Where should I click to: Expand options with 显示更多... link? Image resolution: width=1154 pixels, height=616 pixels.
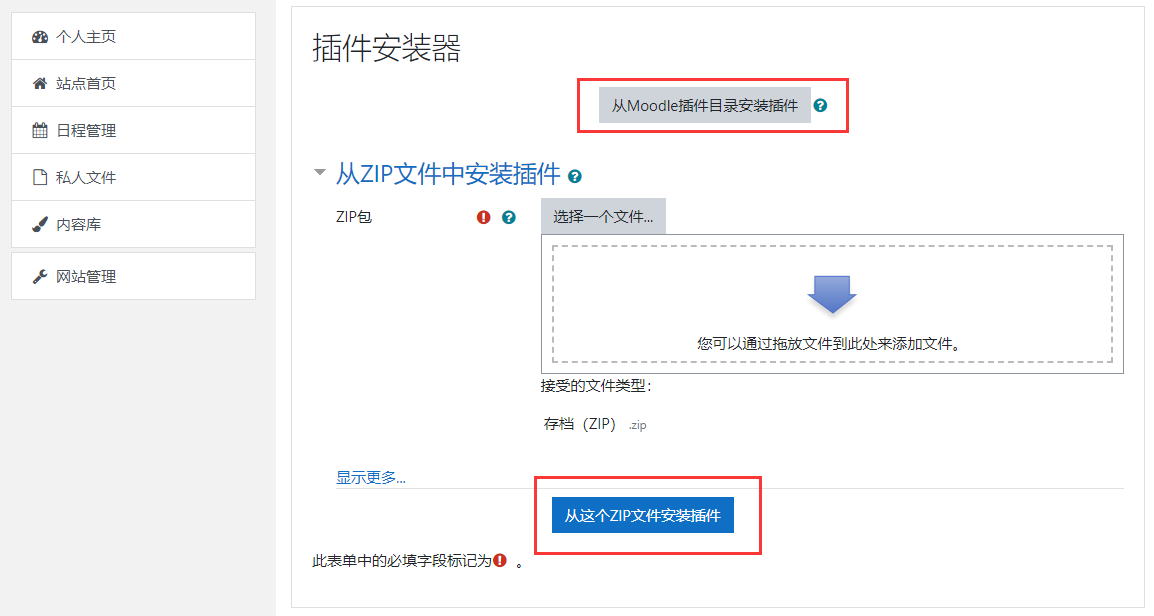point(371,478)
